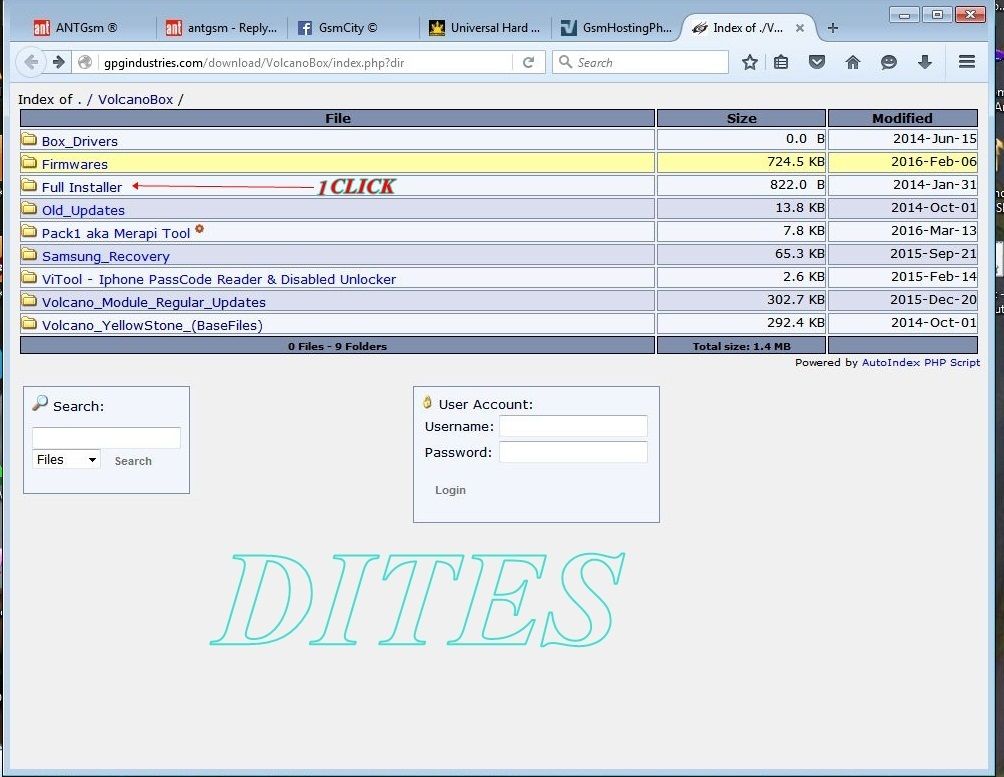Open the chat smiley icon in toolbar

[x=888, y=62]
